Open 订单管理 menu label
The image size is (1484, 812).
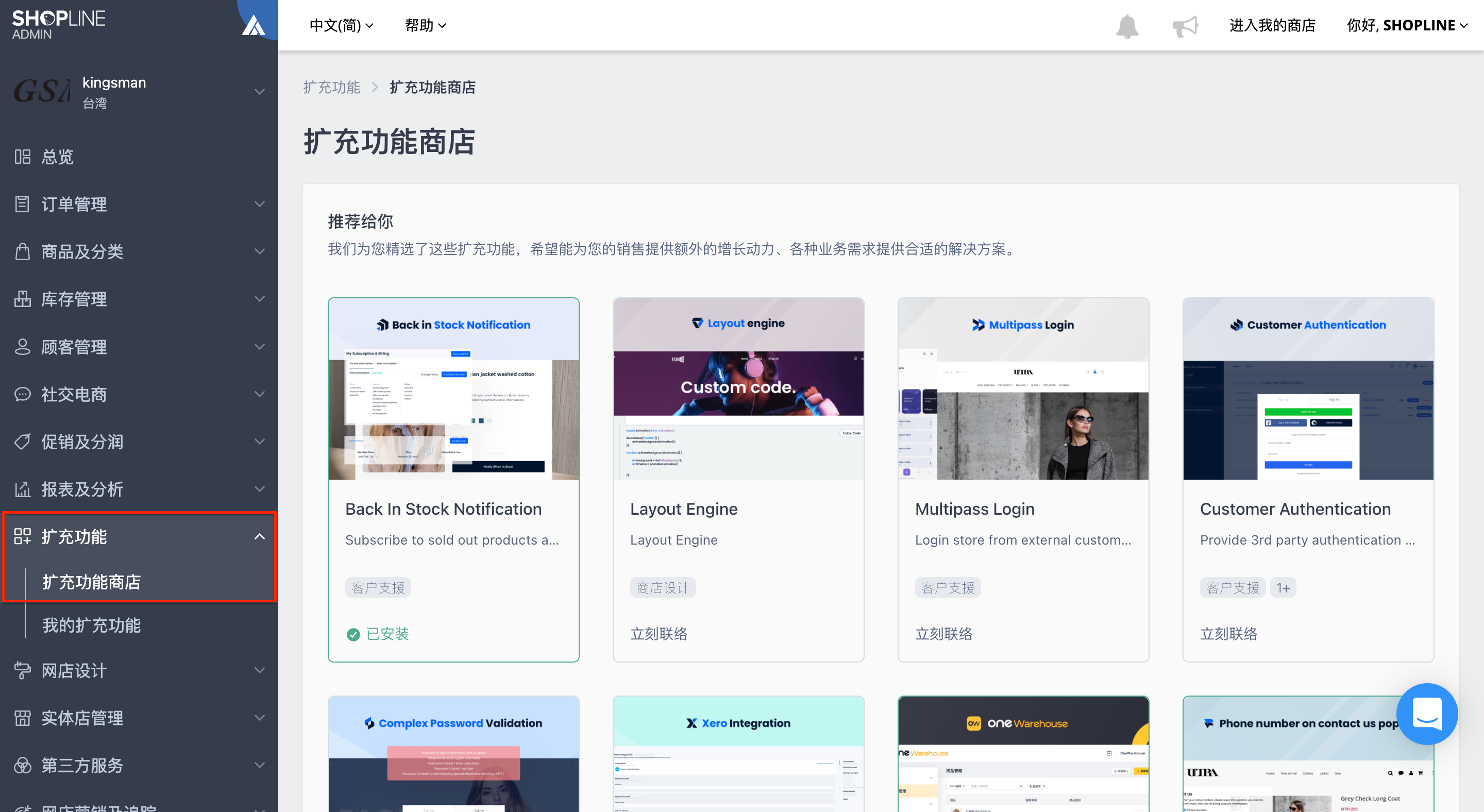tap(74, 204)
